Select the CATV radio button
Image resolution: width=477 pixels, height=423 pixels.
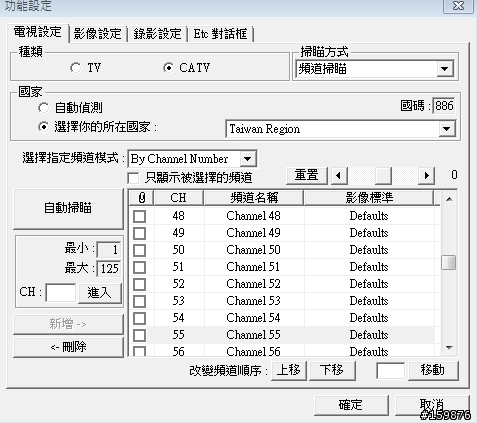coord(168,68)
